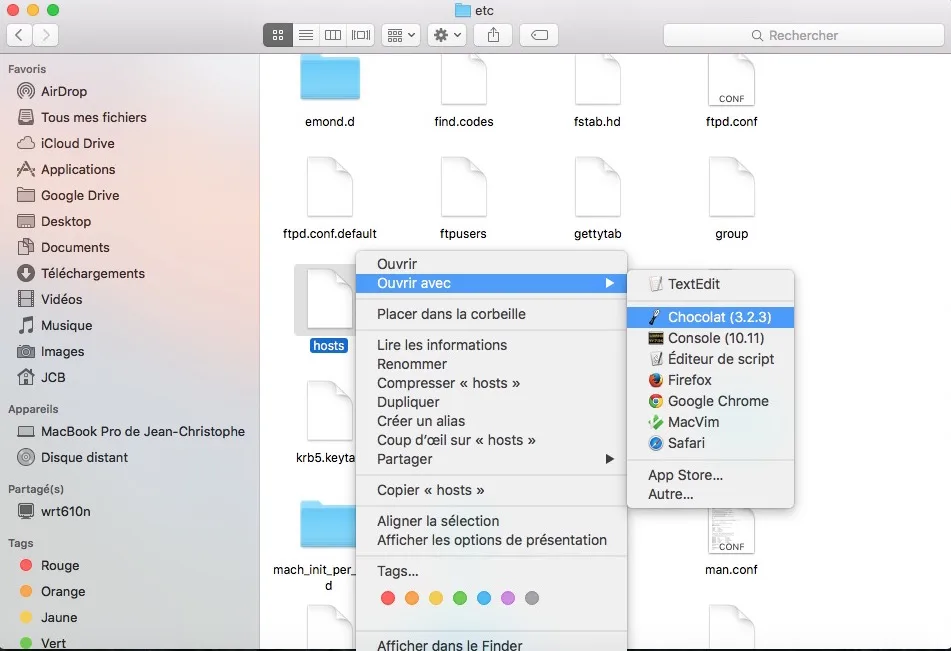Choose Placer dans la corbeille
The height and width of the screenshot is (651, 951).
pos(491,314)
